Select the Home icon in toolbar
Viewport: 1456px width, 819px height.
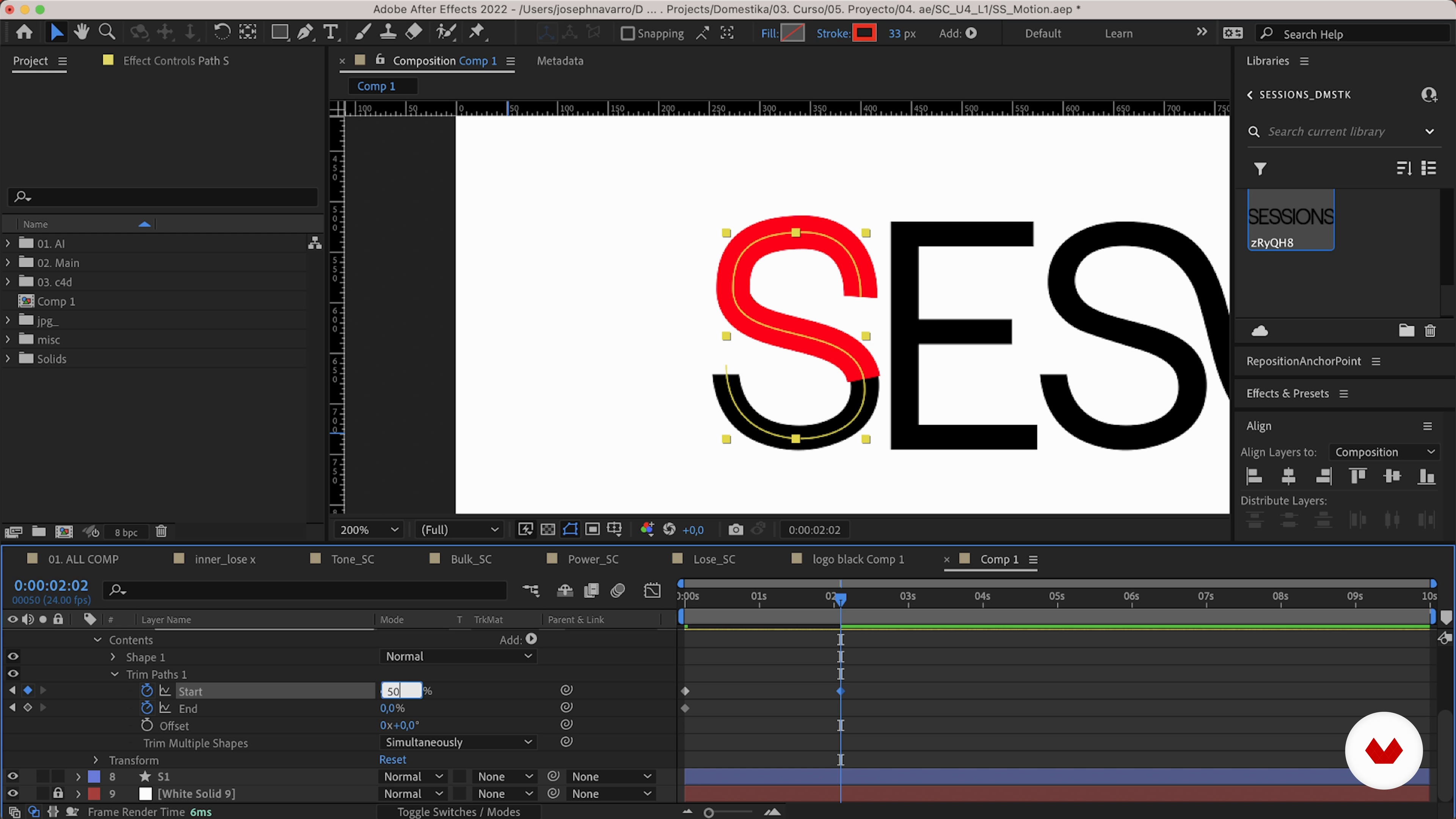tap(24, 32)
